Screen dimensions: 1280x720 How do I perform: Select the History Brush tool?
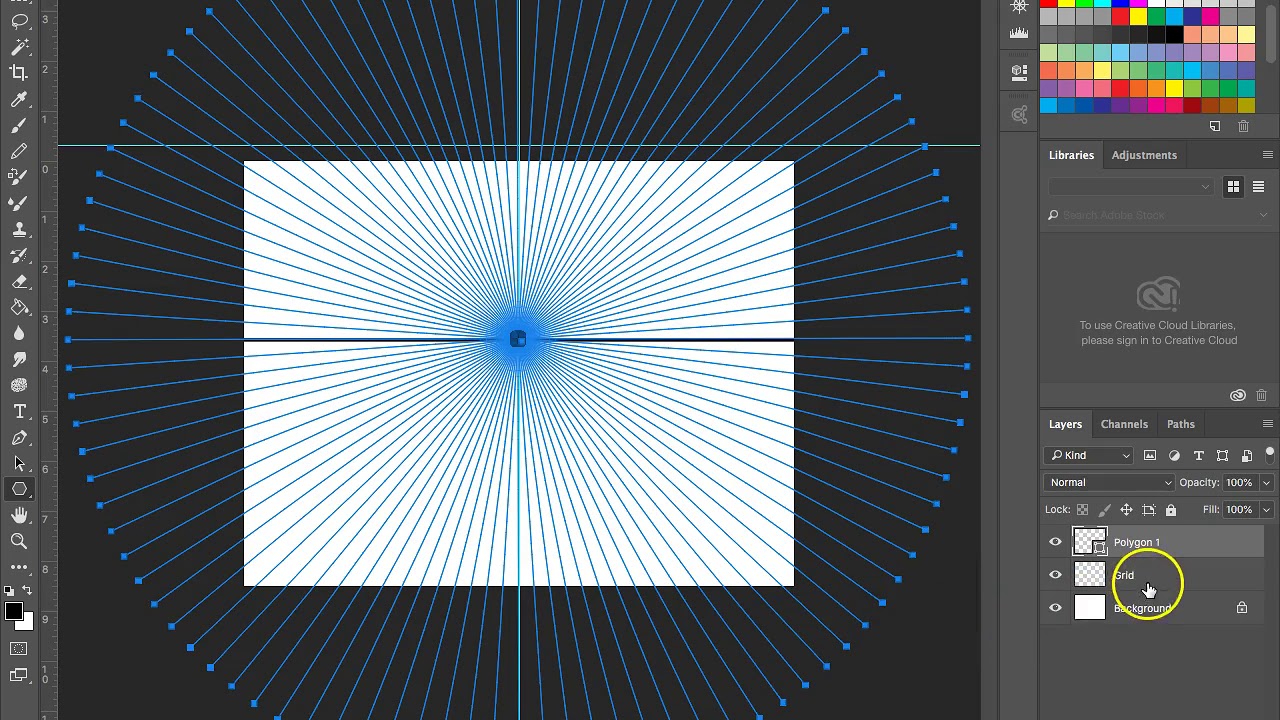coord(19,255)
